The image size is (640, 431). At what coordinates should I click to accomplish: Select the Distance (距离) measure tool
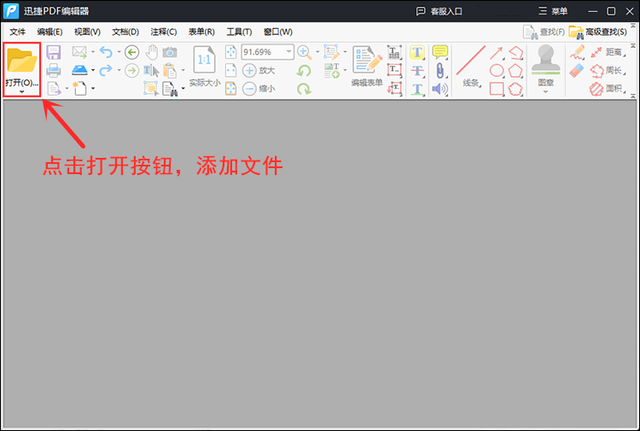607,52
